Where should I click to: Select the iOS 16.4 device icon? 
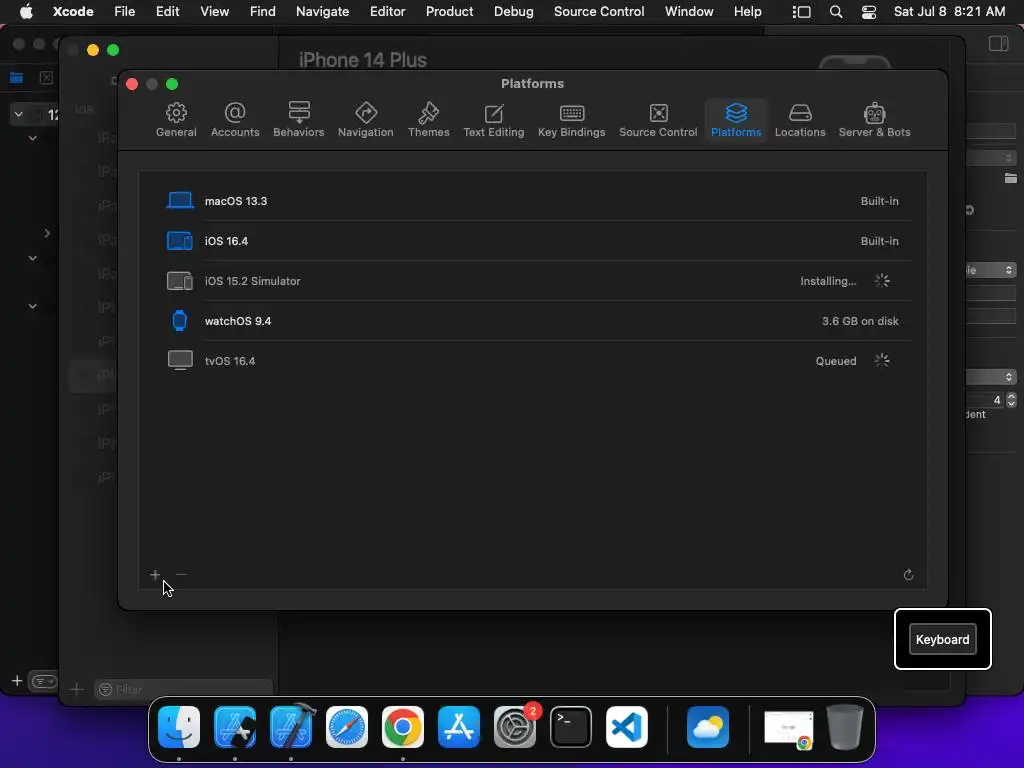coord(180,240)
